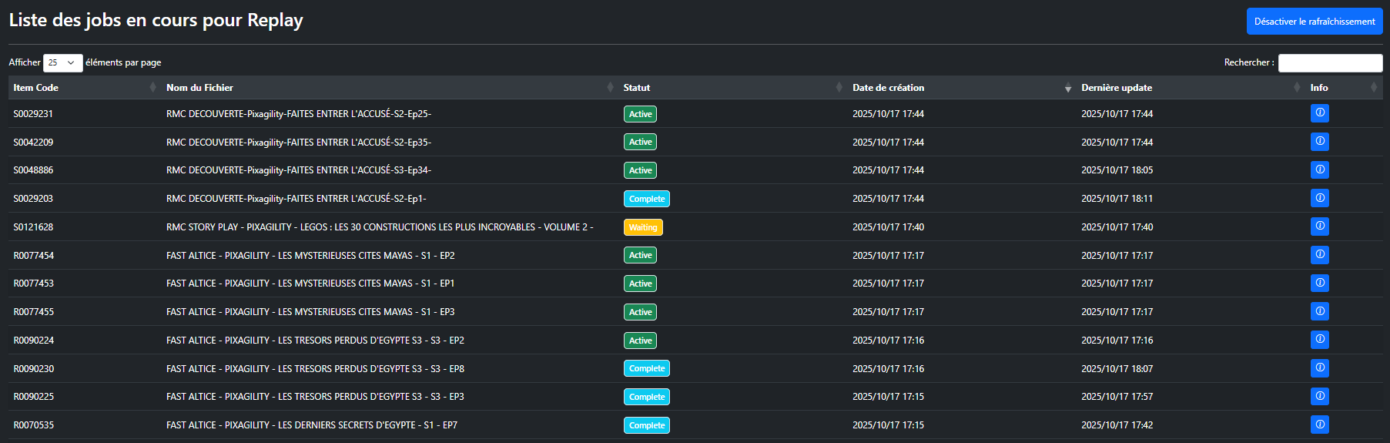Click file name MYSTERIEUSES CITES MAYAS S1 EP3

coord(310,312)
